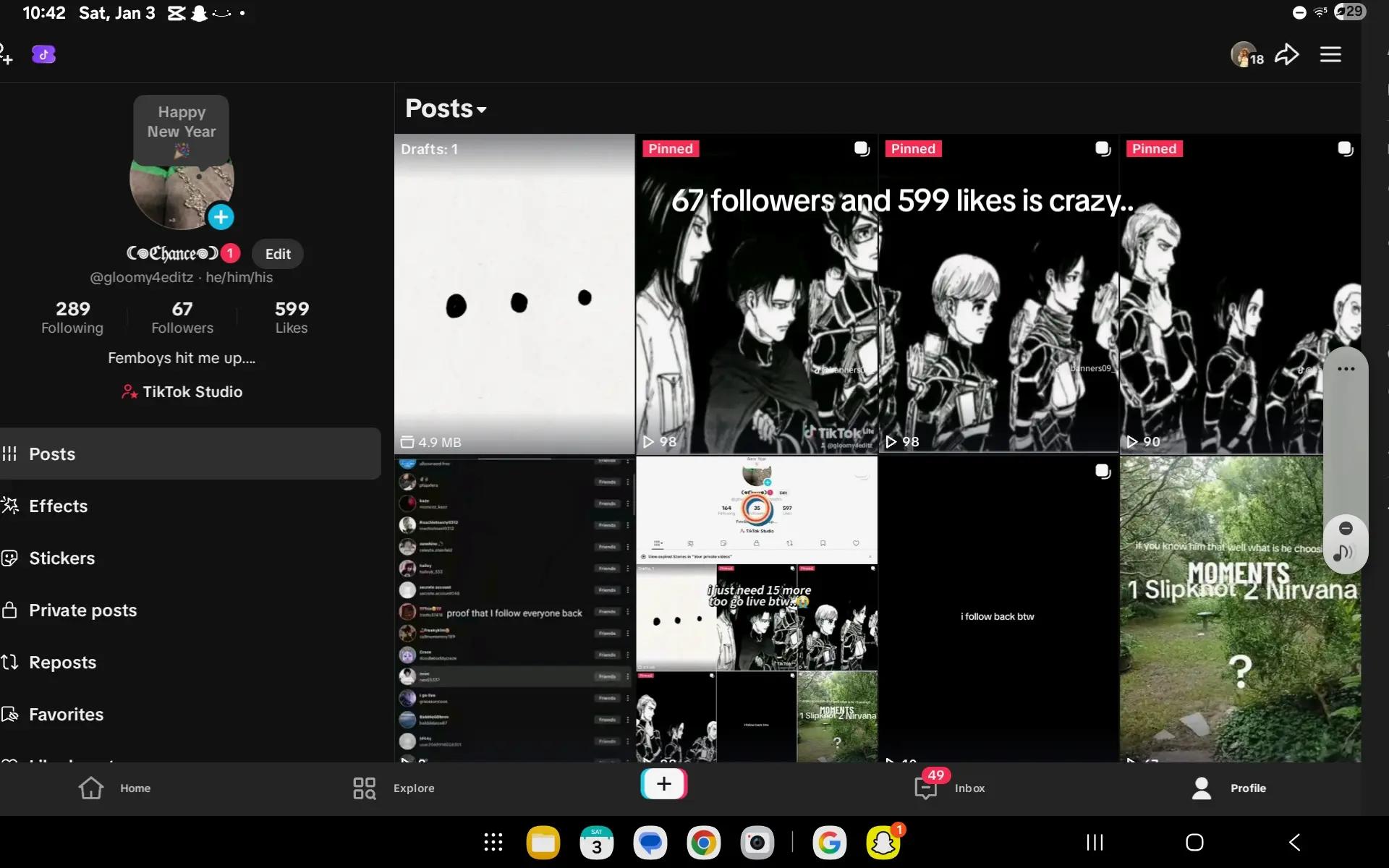The image size is (1389, 868).
Task: Tap the floating music sound icon
Action: pyautogui.click(x=1343, y=553)
